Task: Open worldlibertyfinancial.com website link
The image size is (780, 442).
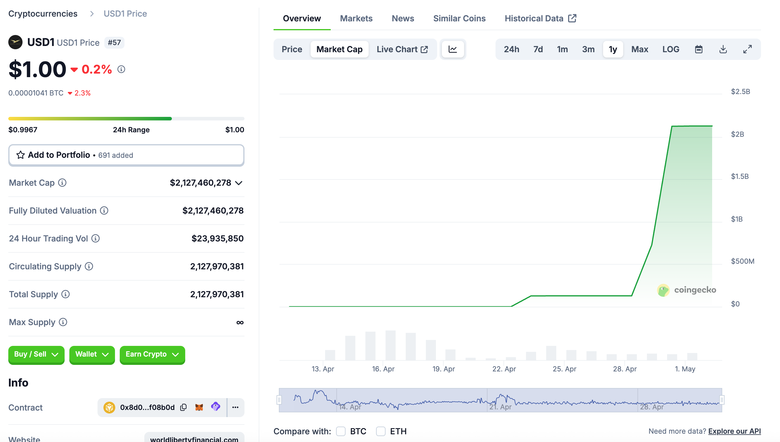Action: pos(194,438)
